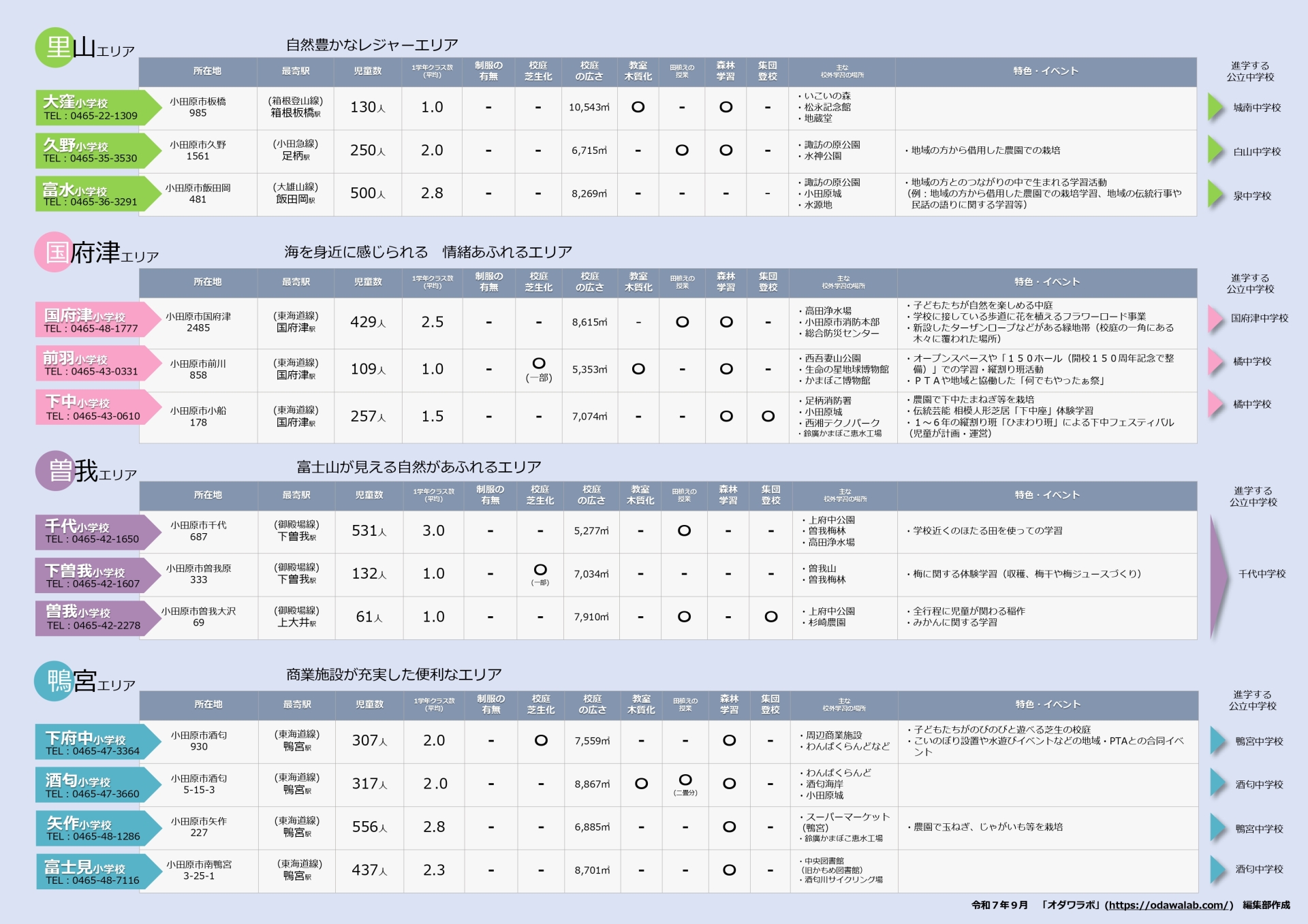Select the 国府津小学校 label

point(98,320)
